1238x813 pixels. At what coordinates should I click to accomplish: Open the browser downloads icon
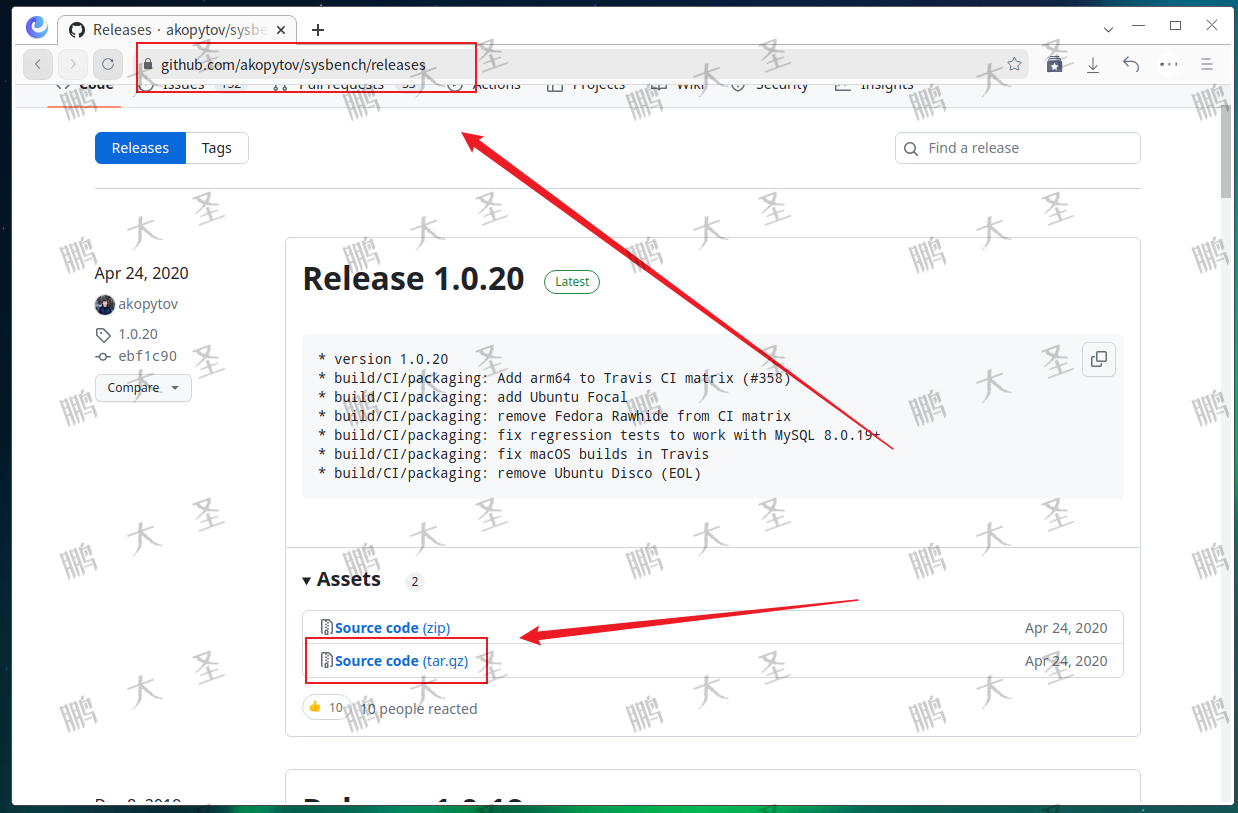[x=1093, y=65]
